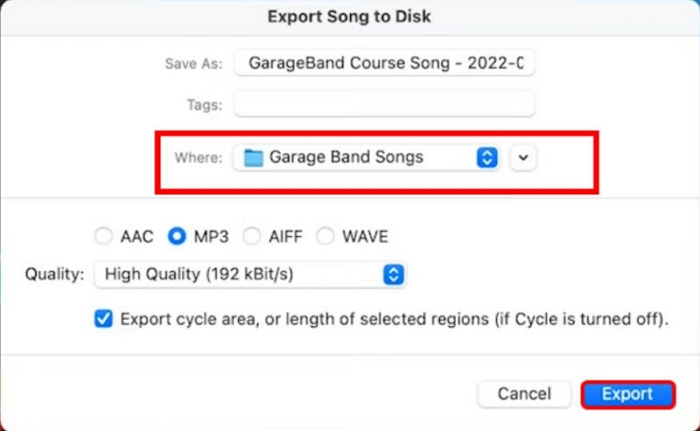Click the blue arrows on the Quality popup
The width and height of the screenshot is (700, 431).
coord(394,273)
